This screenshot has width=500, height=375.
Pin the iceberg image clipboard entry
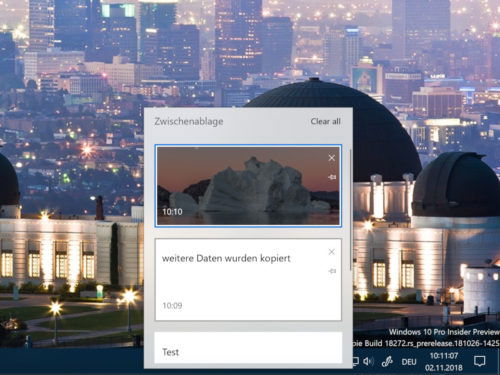[x=332, y=177]
